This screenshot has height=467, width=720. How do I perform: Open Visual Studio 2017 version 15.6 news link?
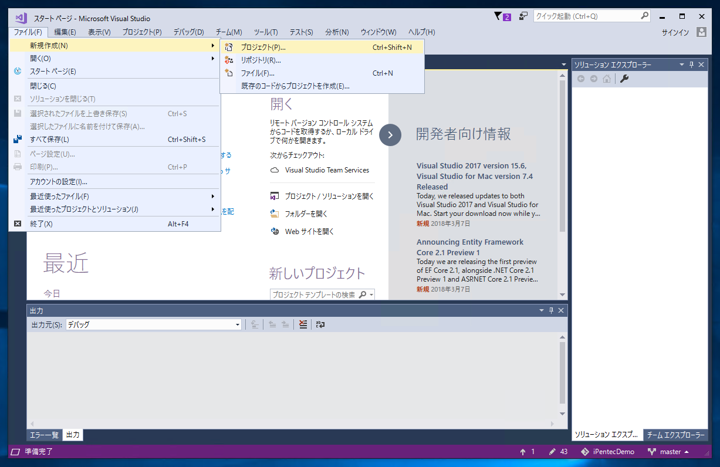click(x=474, y=176)
